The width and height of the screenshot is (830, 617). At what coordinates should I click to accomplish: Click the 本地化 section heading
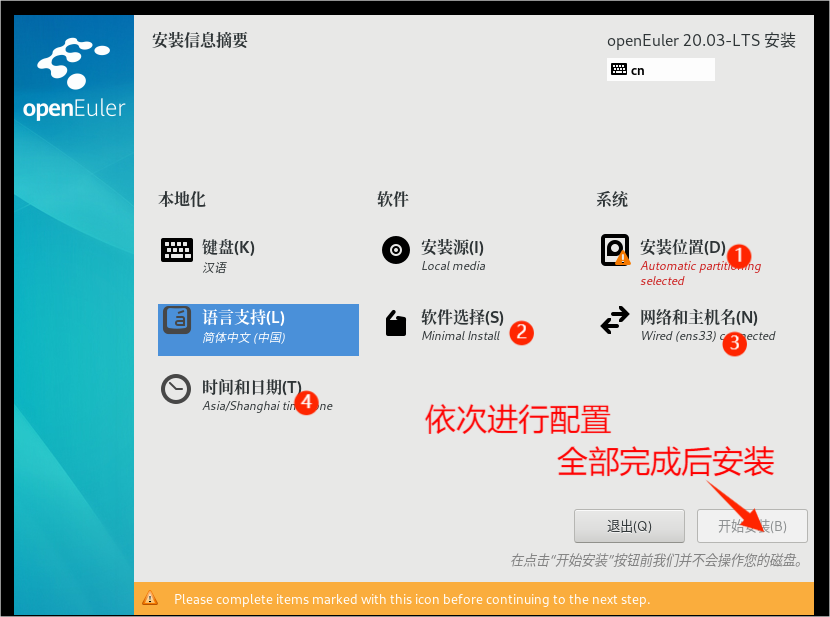(x=182, y=199)
